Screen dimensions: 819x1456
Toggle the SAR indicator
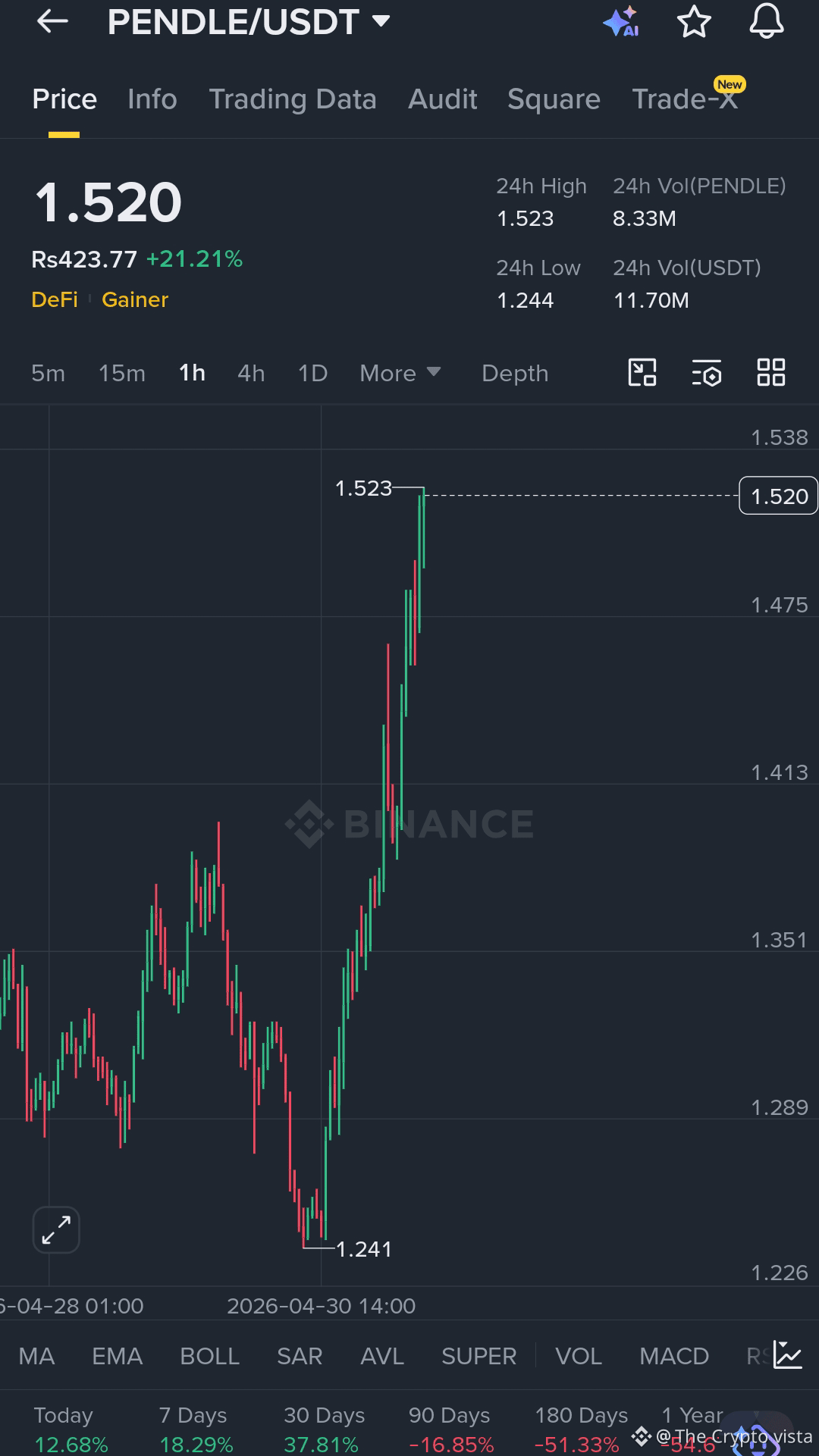tap(300, 1356)
